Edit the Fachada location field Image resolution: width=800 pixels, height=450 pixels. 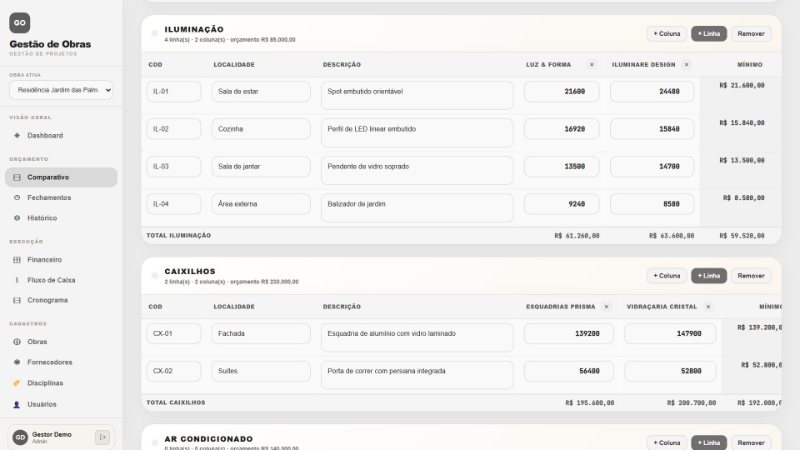point(261,334)
